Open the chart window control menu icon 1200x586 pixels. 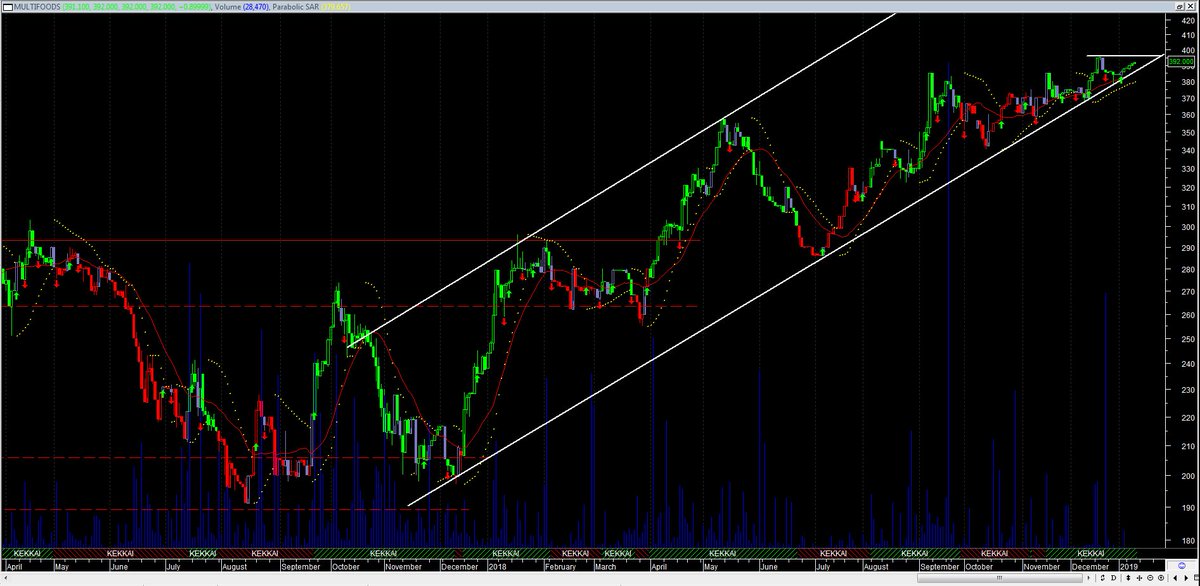pyautogui.click(x=7, y=7)
